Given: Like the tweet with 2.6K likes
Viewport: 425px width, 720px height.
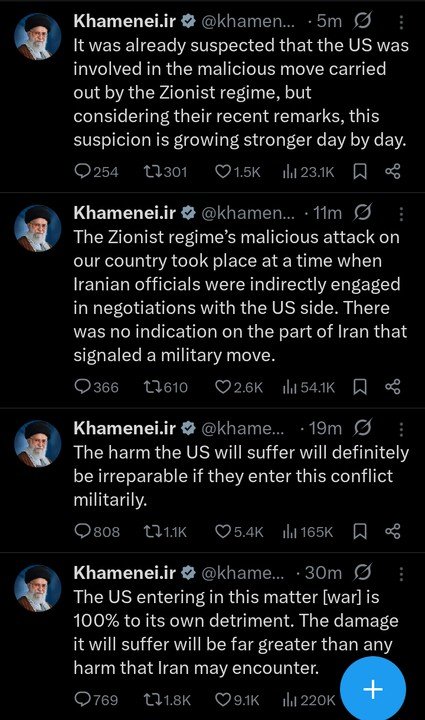Looking at the screenshot, I should click(239, 388).
